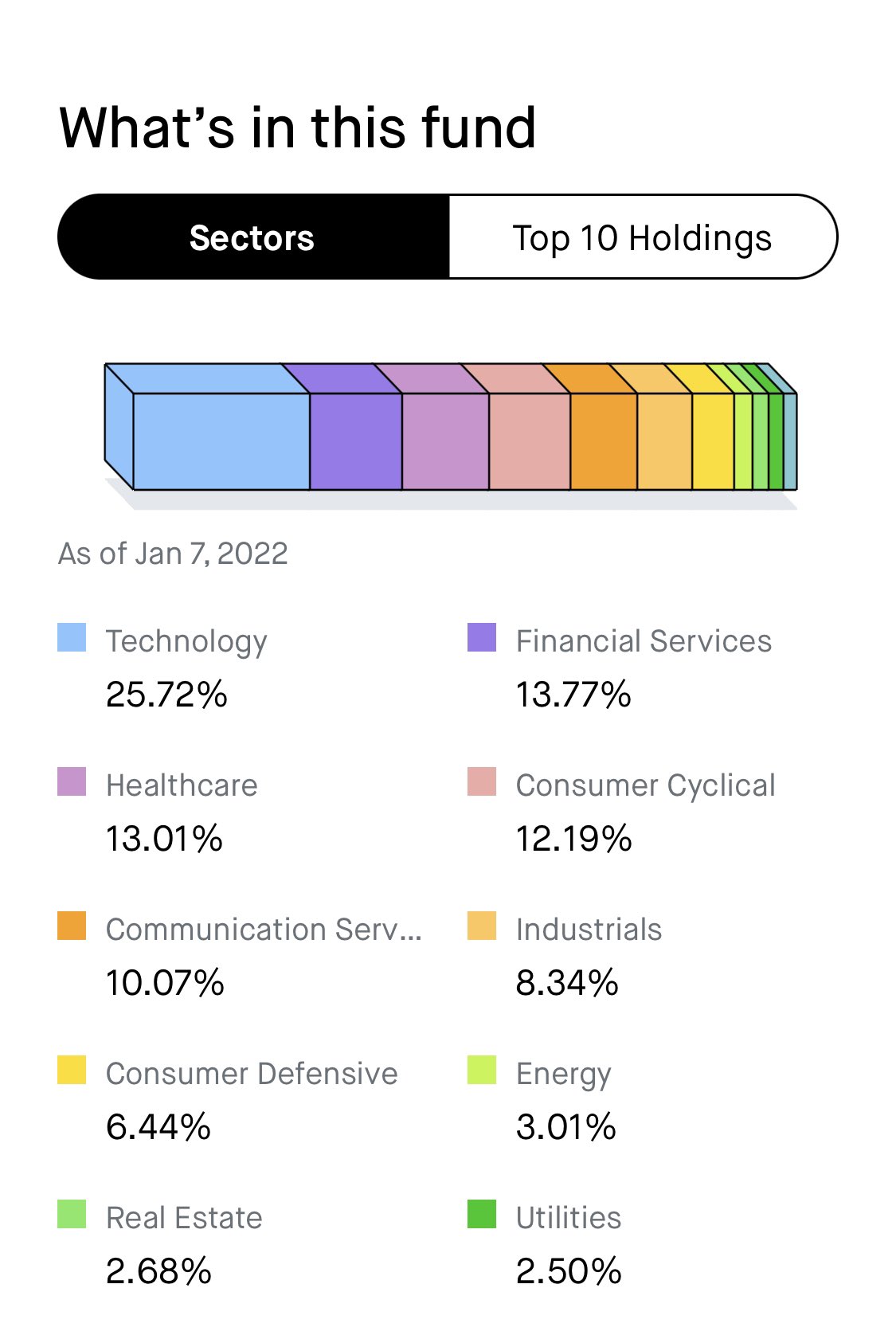Switch to the Top 10 Holdings tab

tap(643, 237)
